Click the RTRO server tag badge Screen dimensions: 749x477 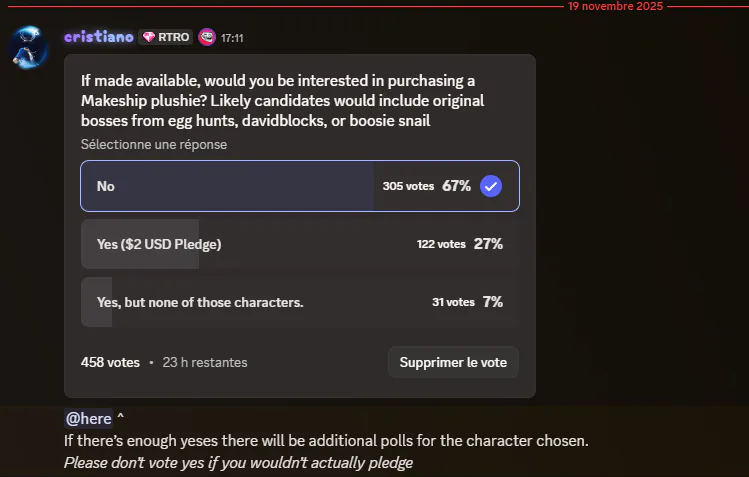pyautogui.click(x=165, y=37)
